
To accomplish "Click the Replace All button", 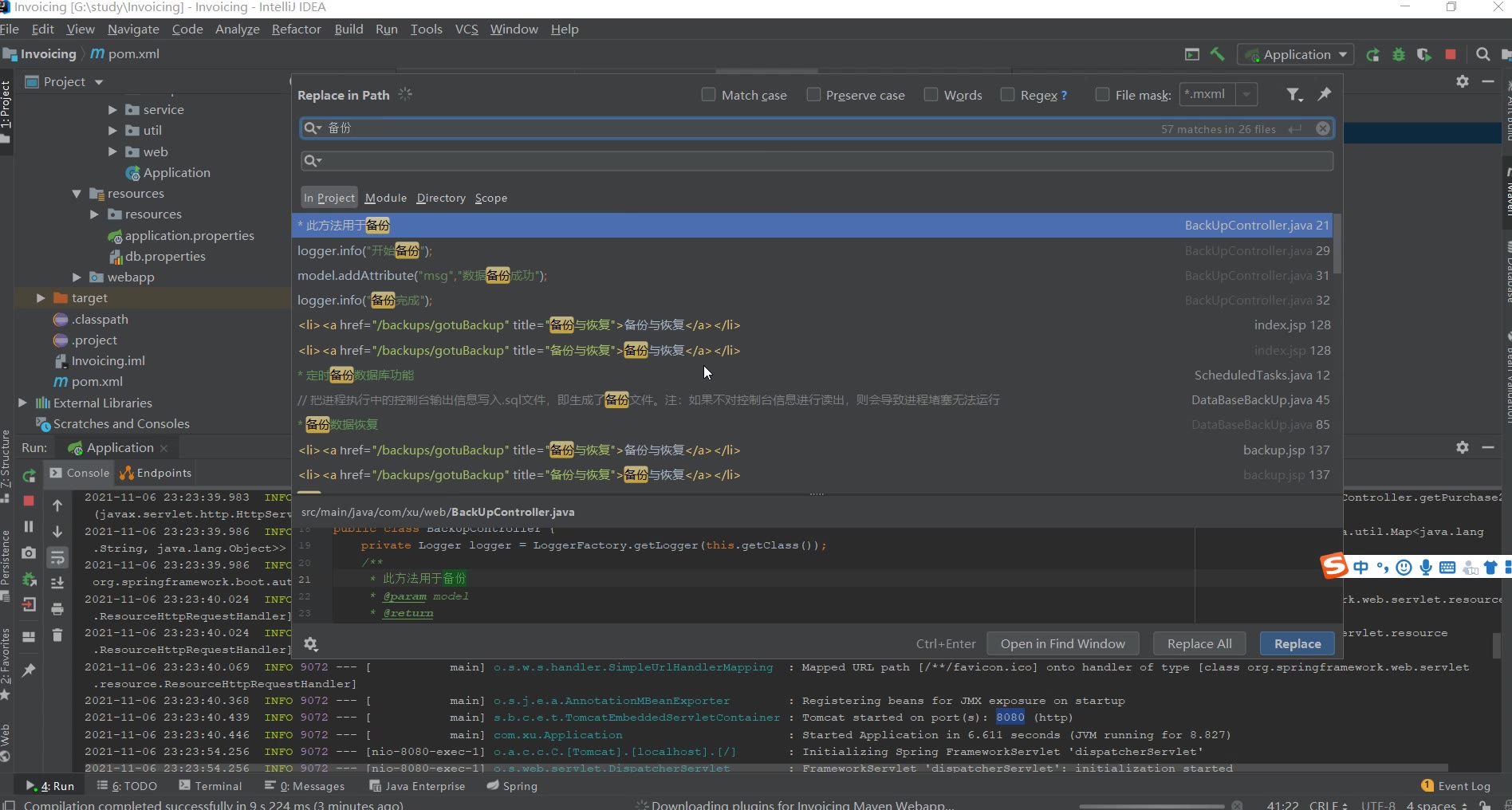I will [1199, 643].
